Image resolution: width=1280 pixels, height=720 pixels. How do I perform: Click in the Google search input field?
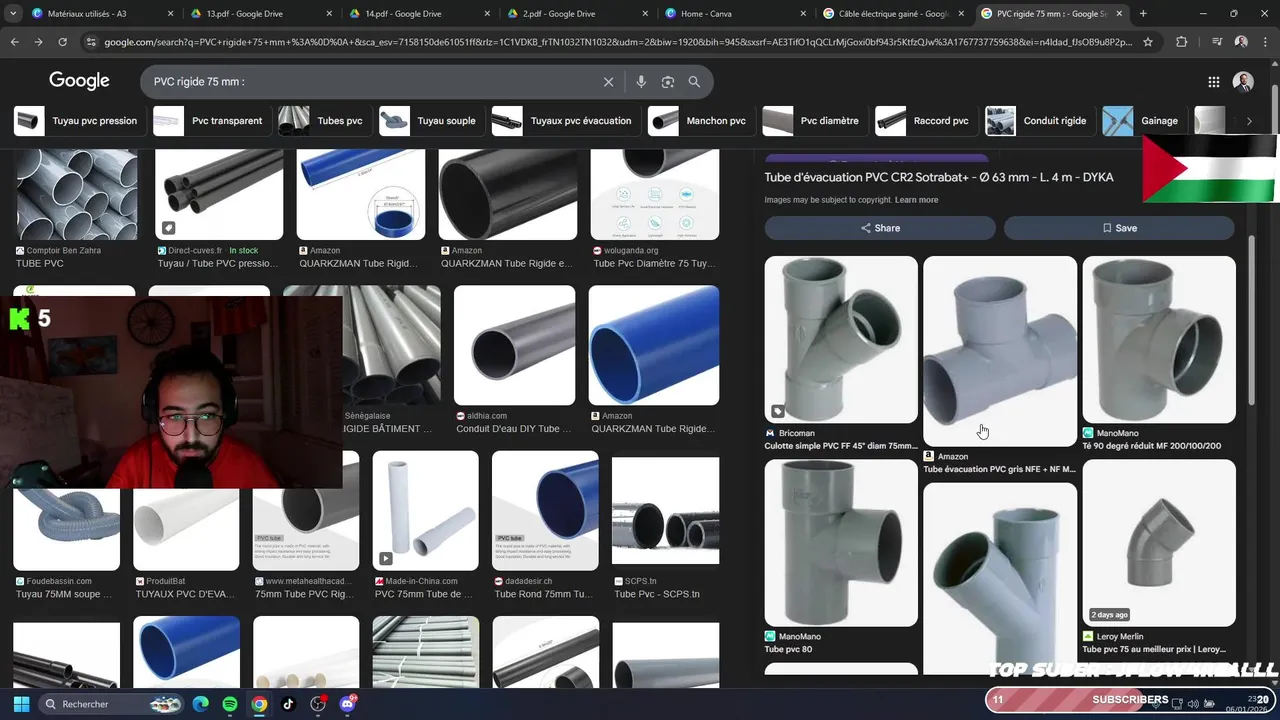click(x=370, y=82)
